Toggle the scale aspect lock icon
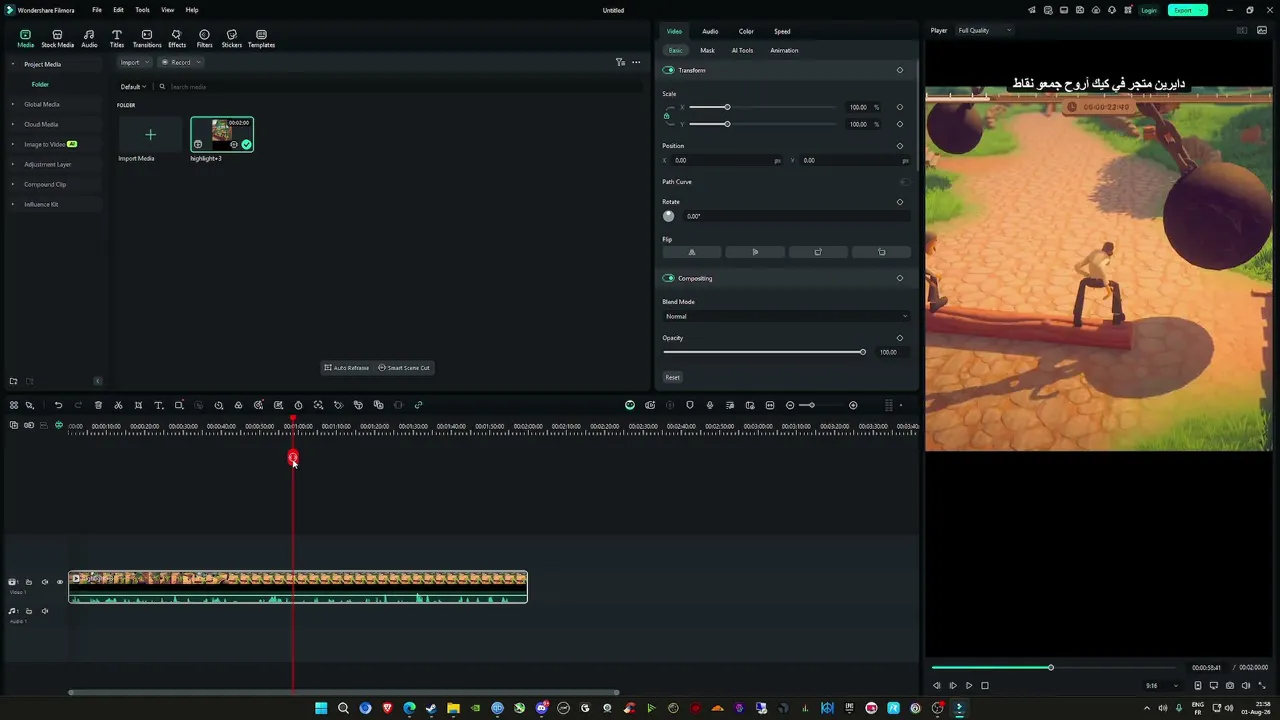Screen dimensions: 1280x720 click(x=667, y=116)
